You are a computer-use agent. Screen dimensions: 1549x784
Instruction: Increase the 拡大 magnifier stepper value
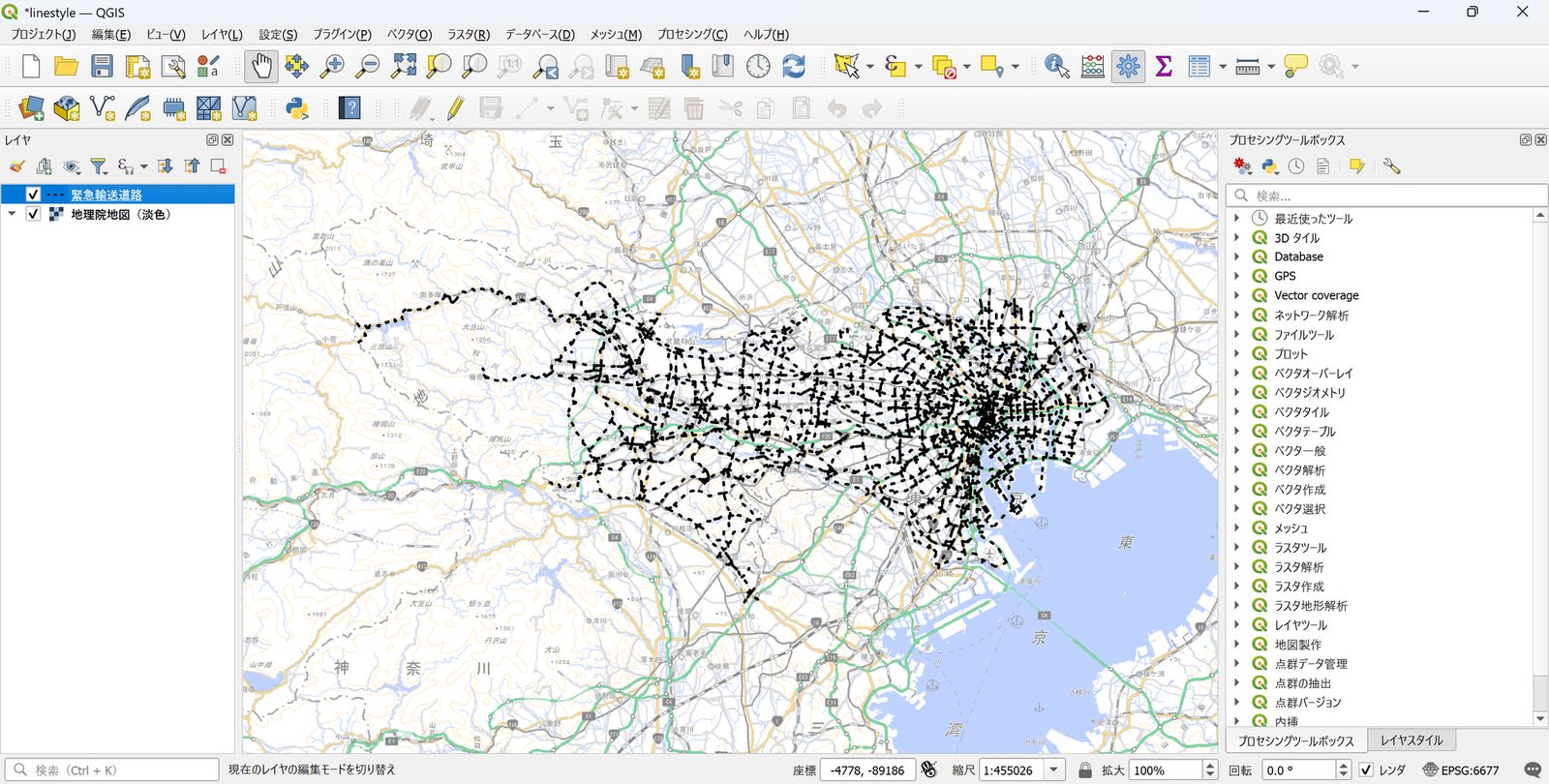point(1209,766)
